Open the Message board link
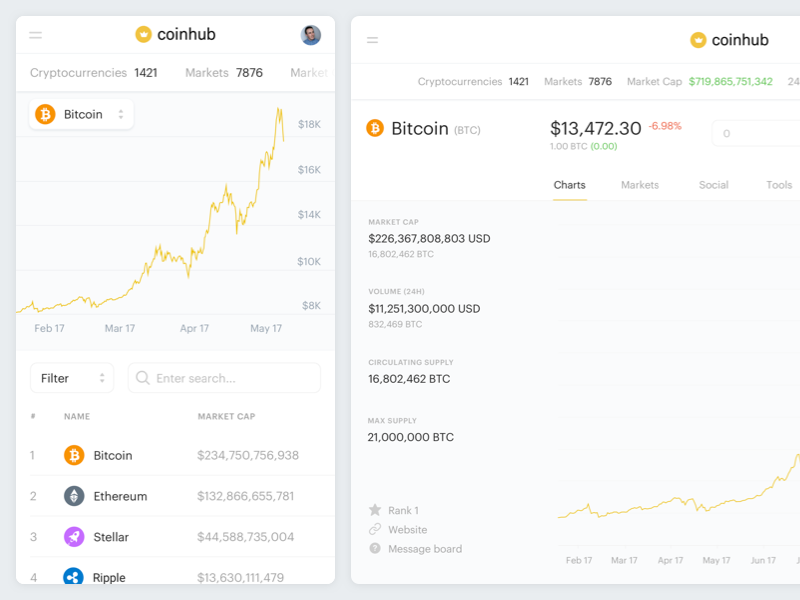Image resolution: width=800 pixels, height=600 pixels. click(x=425, y=549)
